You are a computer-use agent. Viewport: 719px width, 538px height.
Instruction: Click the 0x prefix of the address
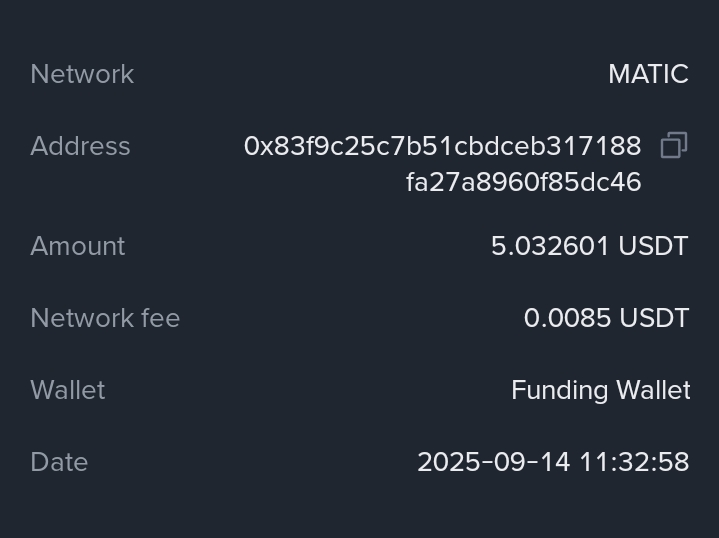(257, 146)
